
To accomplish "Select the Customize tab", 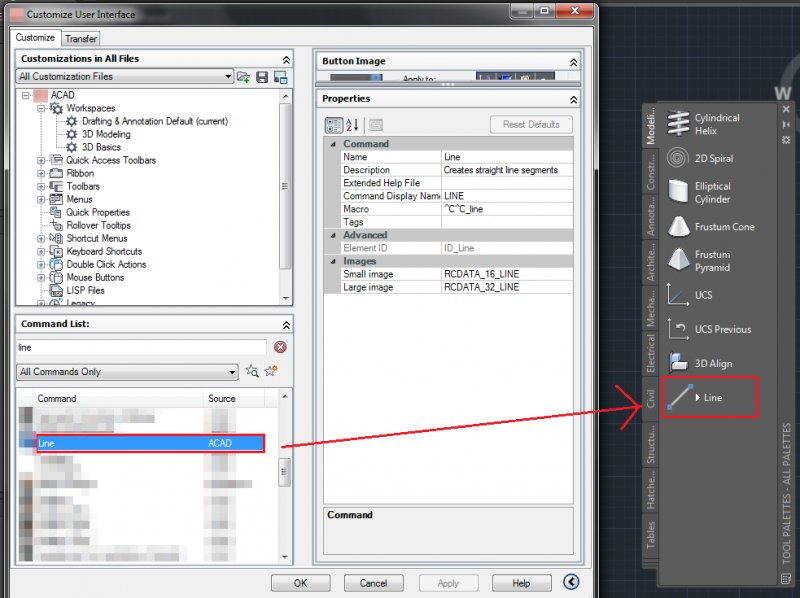I will point(35,38).
